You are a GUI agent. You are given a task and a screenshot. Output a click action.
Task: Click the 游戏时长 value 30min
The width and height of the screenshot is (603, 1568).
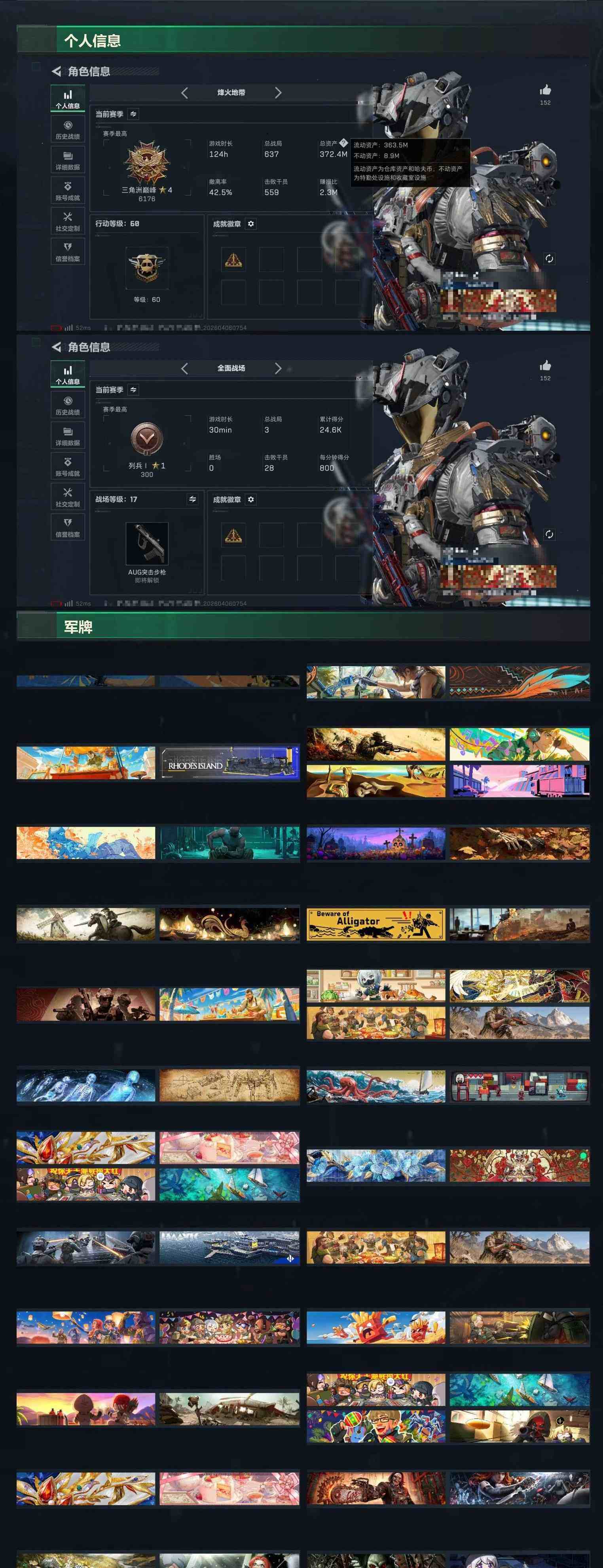point(220,430)
